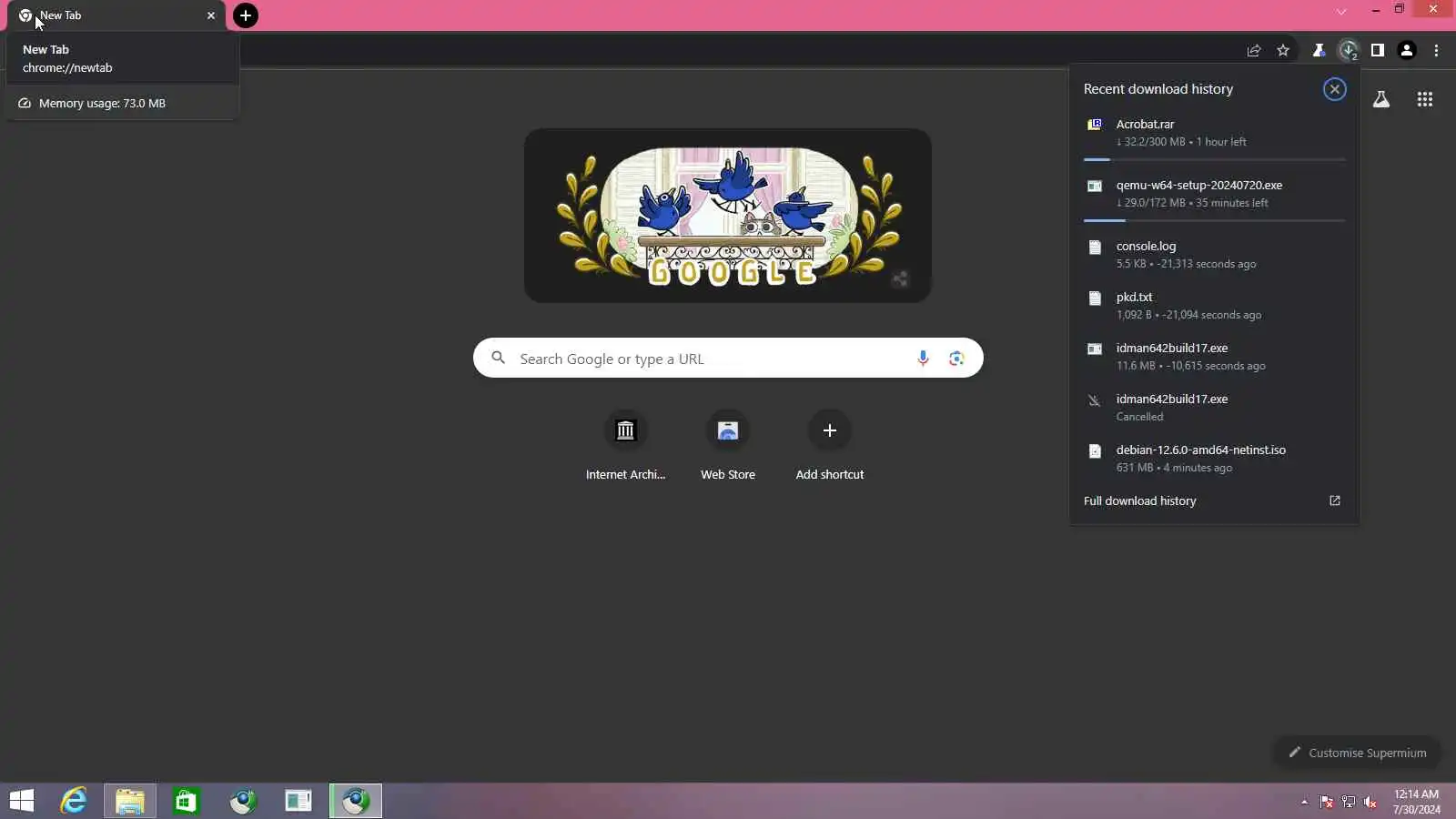Image resolution: width=1456 pixels, height=819 pixels.
Task: Click the debian netinst.iso file icon
Action: pos(1095,450)
